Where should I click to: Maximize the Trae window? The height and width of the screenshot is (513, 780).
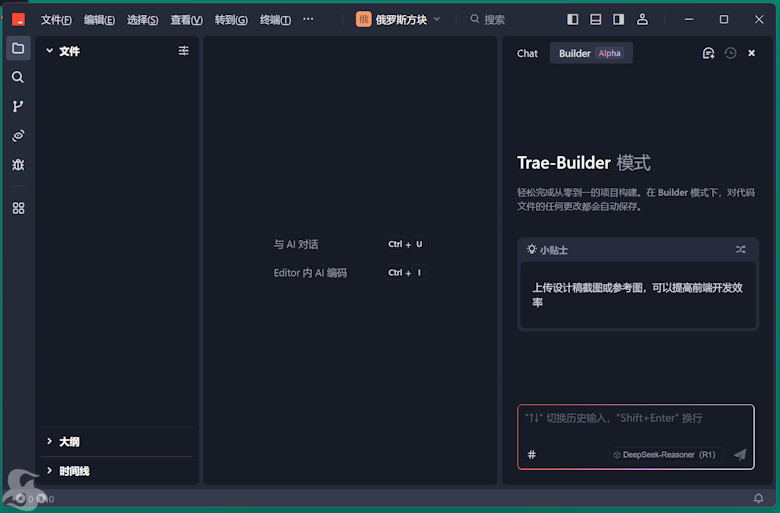click(x=724, y=19)
